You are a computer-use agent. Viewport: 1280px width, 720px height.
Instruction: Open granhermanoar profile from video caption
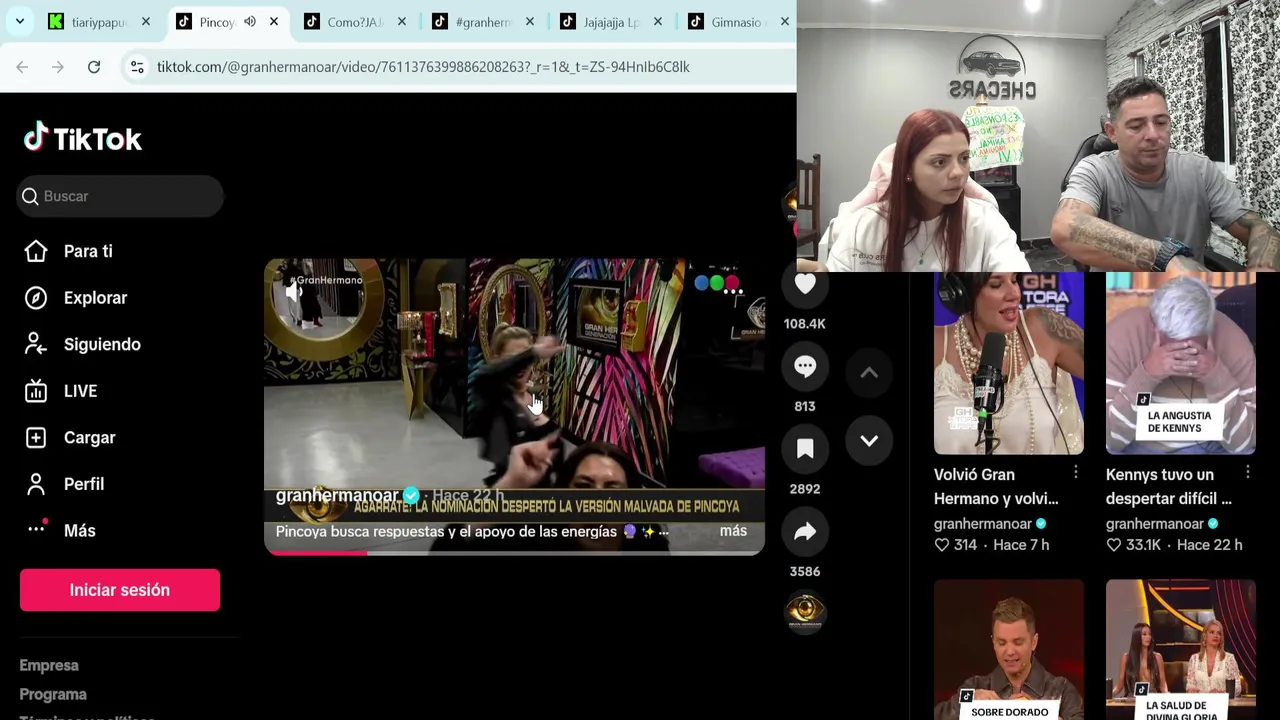coord(337,496)
